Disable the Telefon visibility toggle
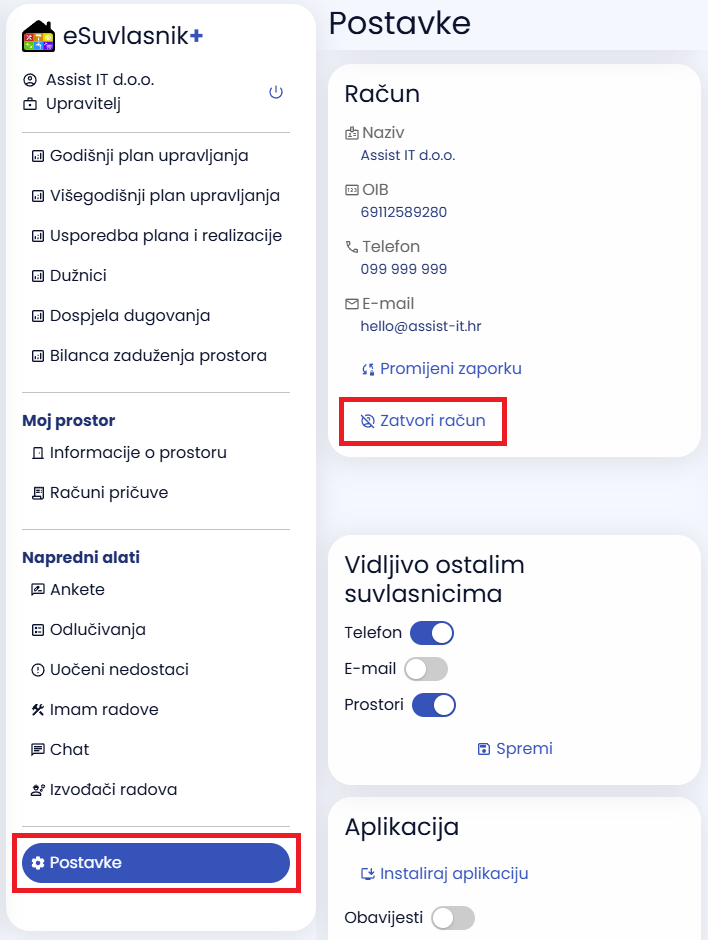The width and height of the screenshot is (708, 940). pyautogui.click(x=432, y=633)
